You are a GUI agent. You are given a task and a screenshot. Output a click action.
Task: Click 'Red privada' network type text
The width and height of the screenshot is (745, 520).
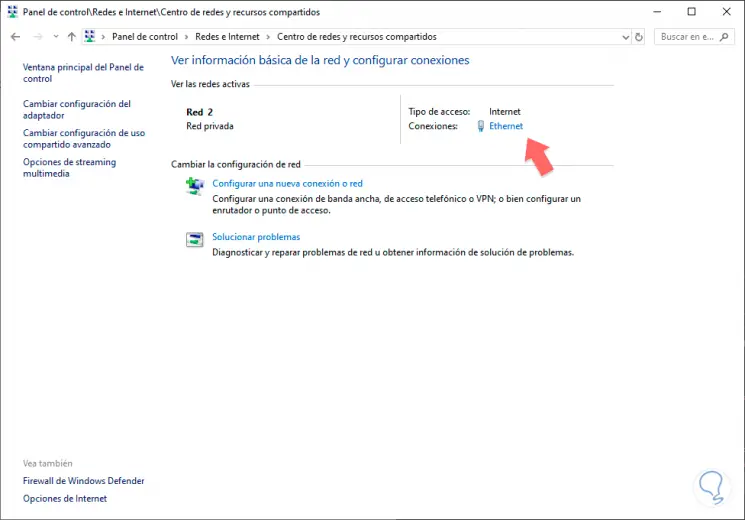[x=210, y=126]
